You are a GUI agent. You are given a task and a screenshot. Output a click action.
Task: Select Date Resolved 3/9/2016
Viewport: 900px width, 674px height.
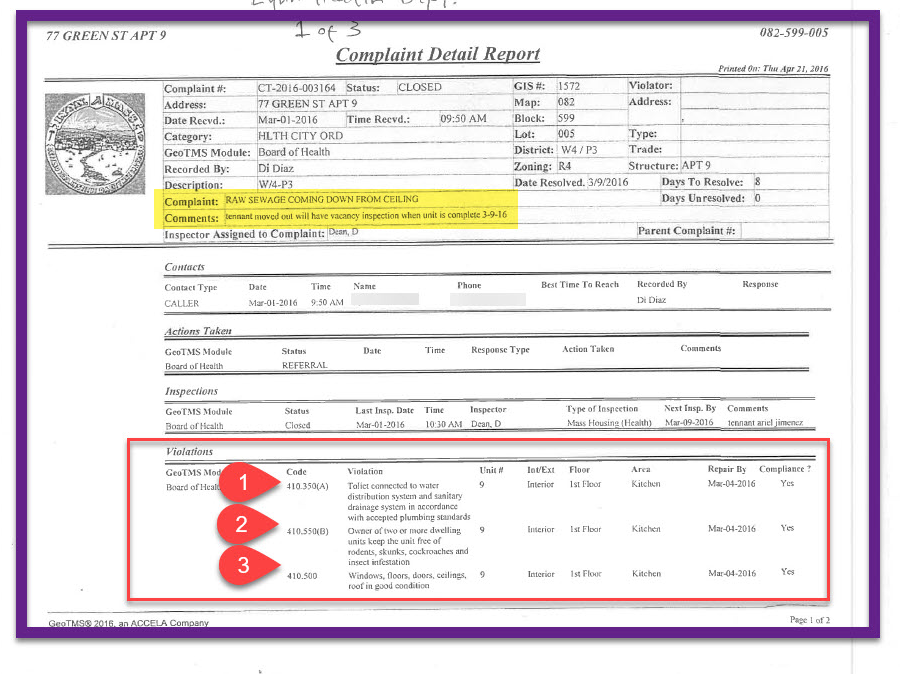[608, 182]
